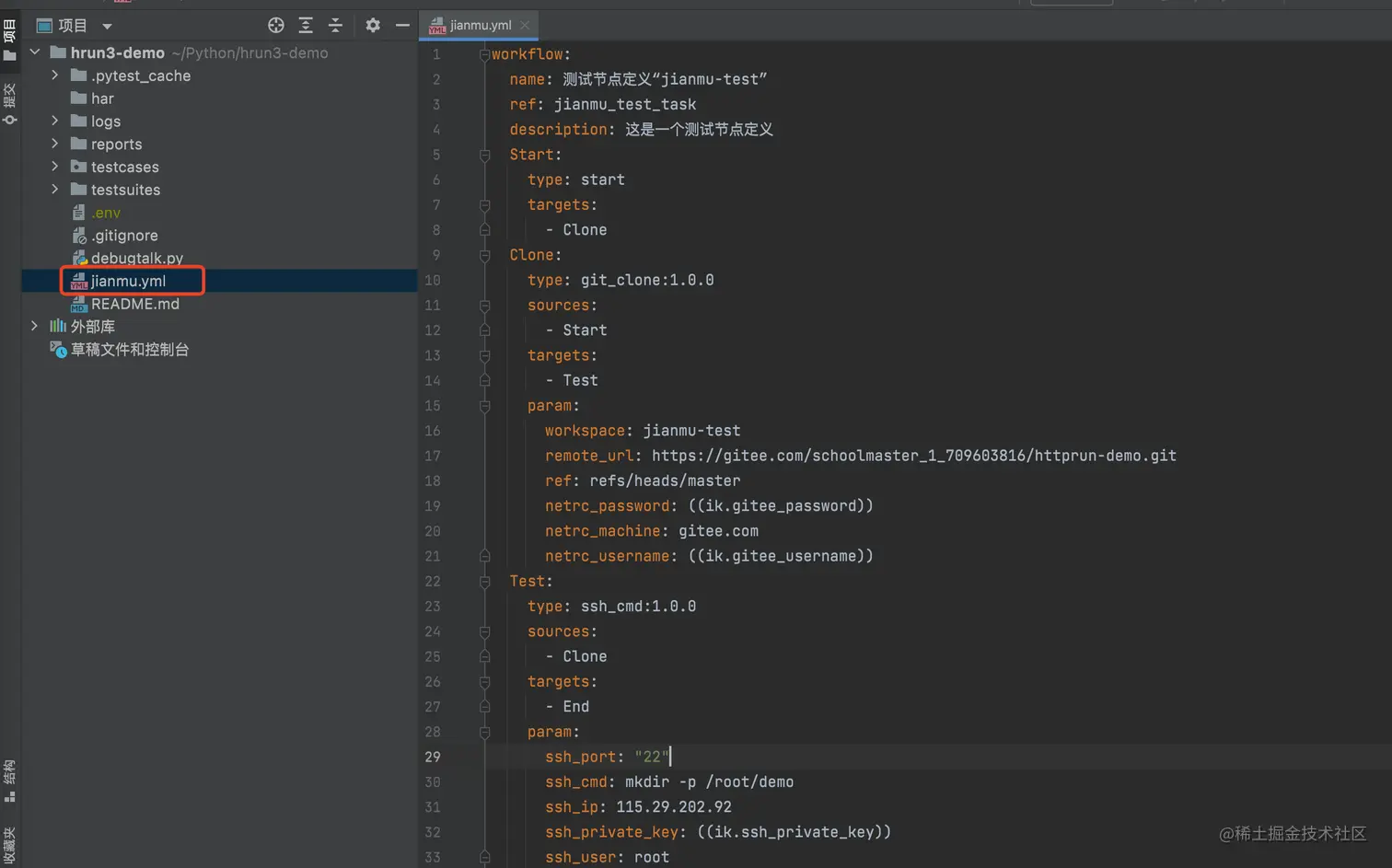Open the Commit tool window on left strip
This screenshot has height=868, width=1392.
[x=10, y=104]
